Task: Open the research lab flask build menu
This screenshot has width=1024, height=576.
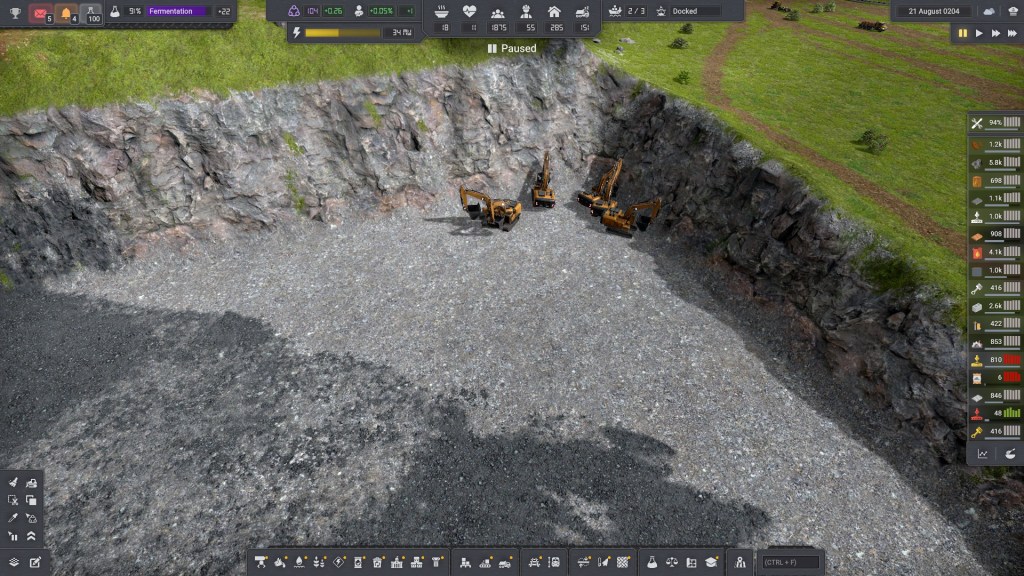Action: click(x=651, y=562)
